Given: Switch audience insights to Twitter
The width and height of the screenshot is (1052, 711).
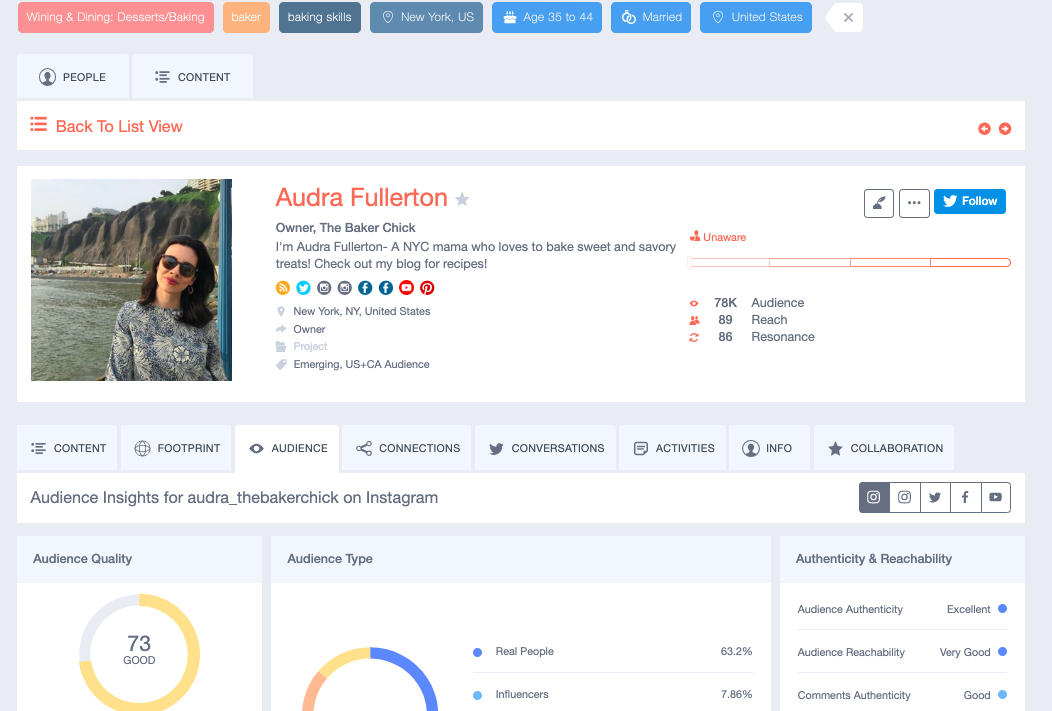Looking at the screenshot, I should click(x=935, y=497).
